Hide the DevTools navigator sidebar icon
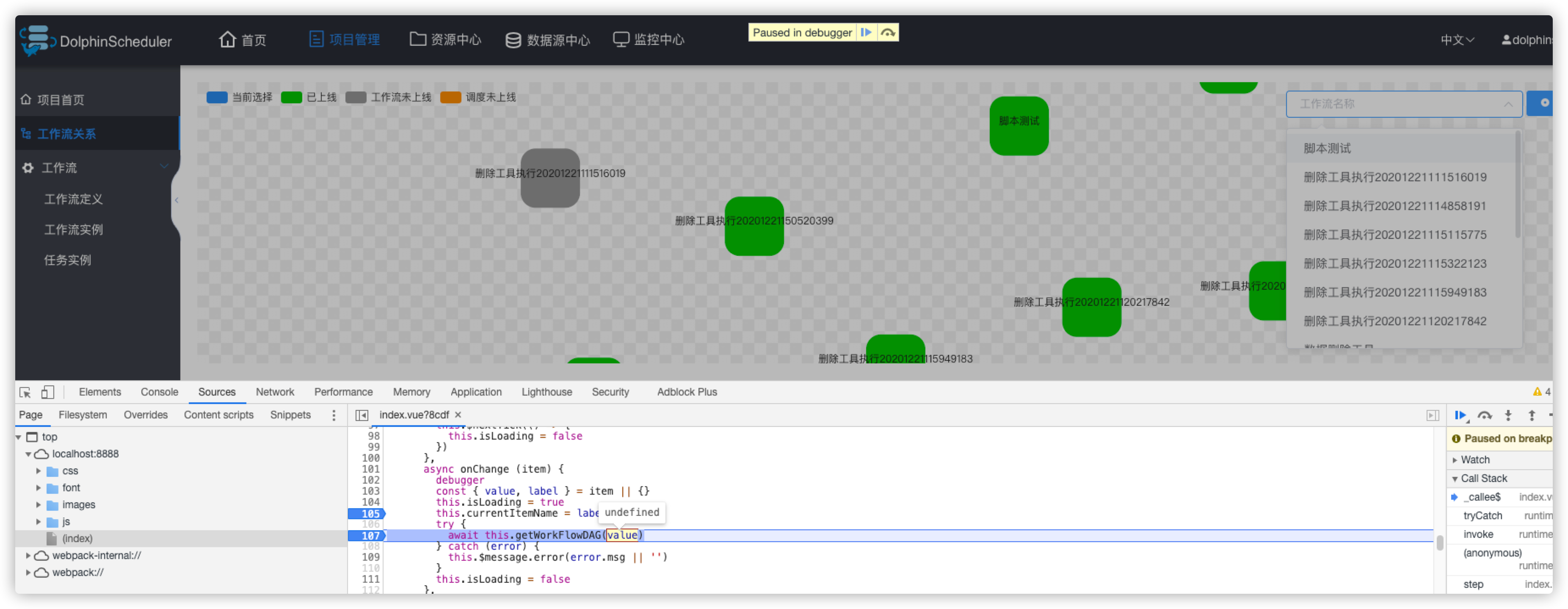1568x609 pixels. coord(362,415)
